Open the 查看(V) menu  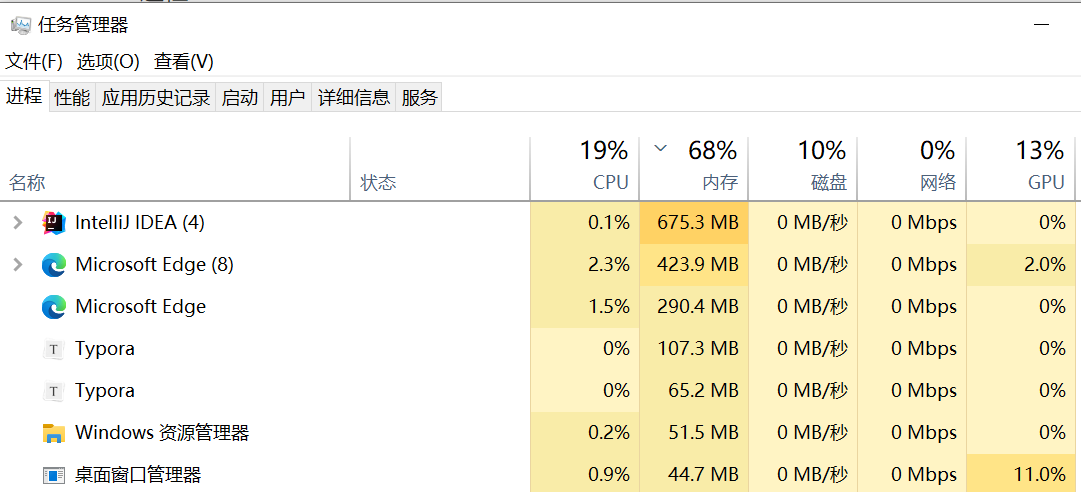[x=183, y=62]
